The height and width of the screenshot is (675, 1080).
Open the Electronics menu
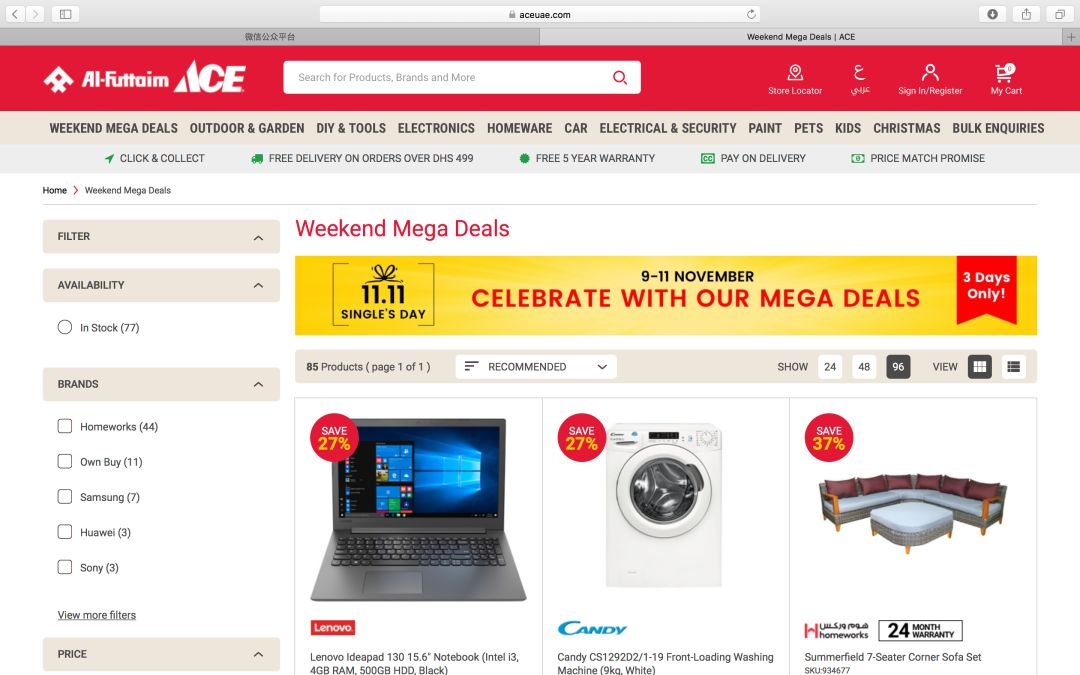[436, 128]
